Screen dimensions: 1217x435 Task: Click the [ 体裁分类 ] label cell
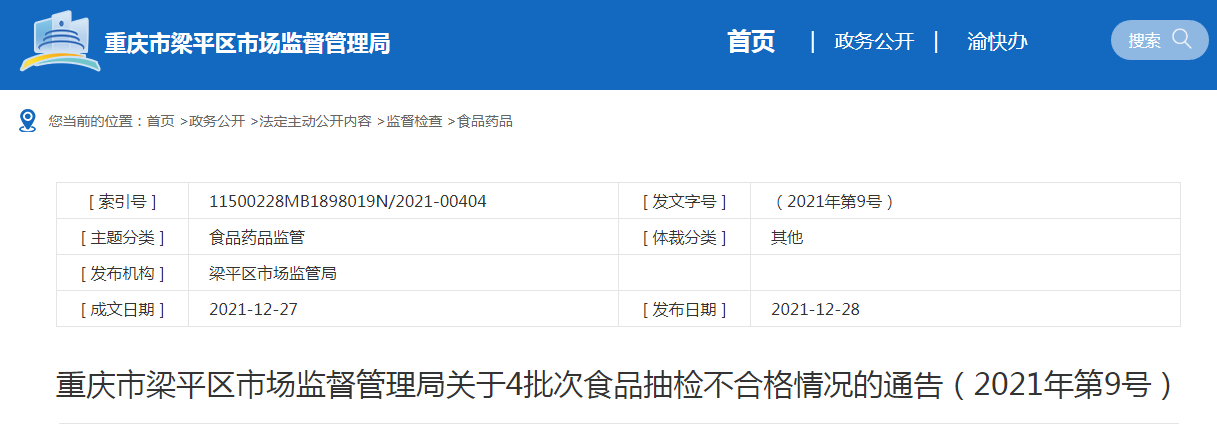point(684,237)
